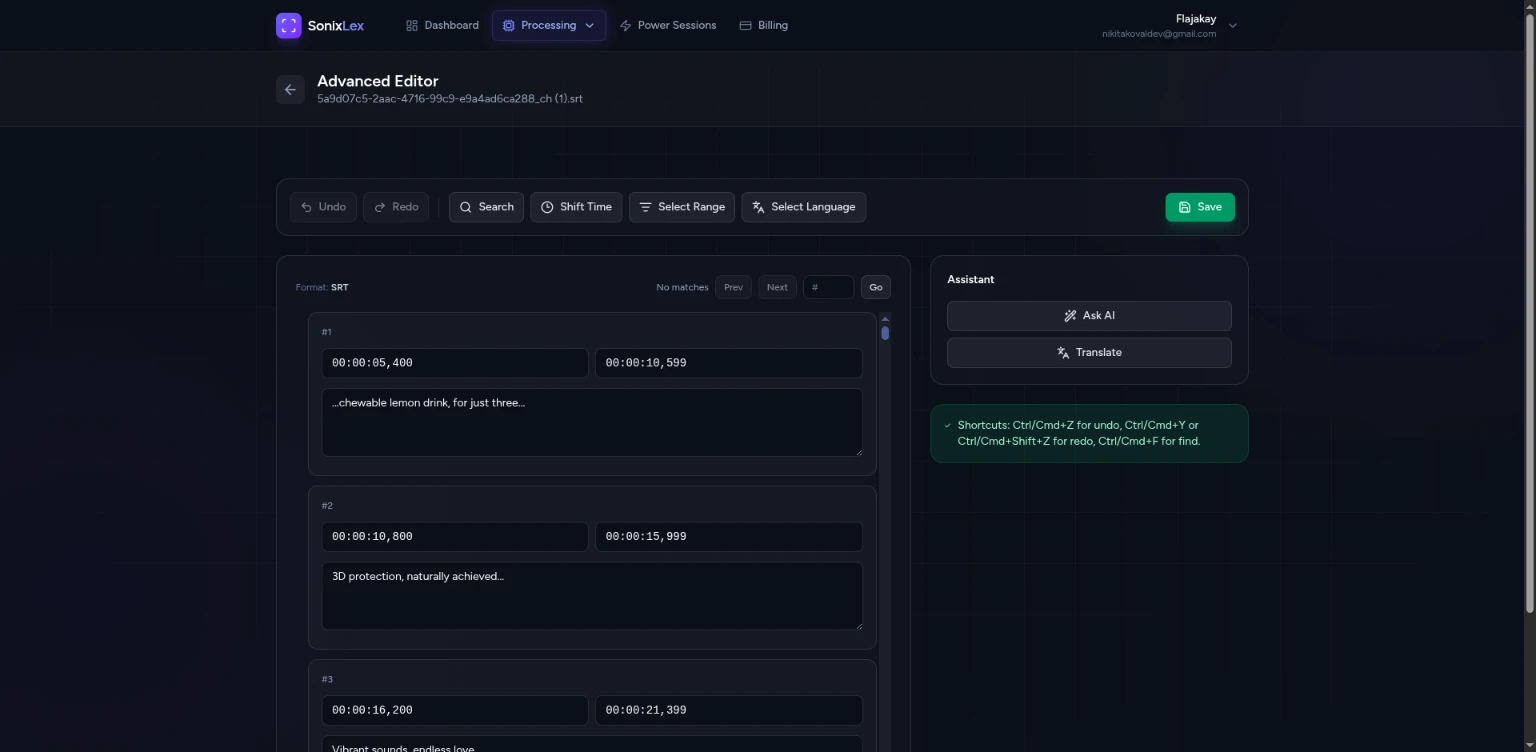Viewport: 1536px width, 752px height.
Task: Click the "Format: SRT" label
Action: 322,288
